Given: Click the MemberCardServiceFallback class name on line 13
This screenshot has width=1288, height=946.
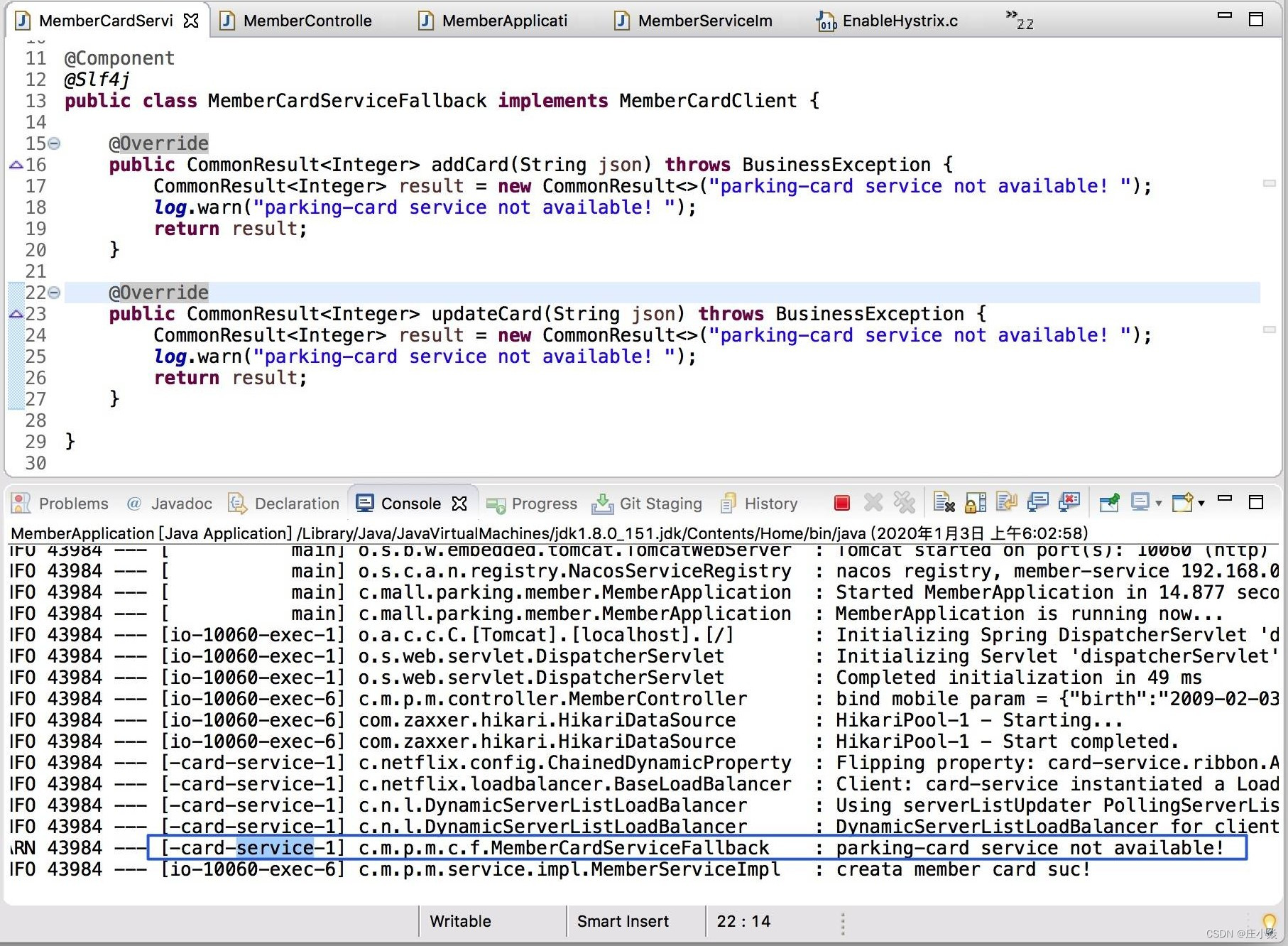Looking at the screenshot, I should [x=347, y=101].
